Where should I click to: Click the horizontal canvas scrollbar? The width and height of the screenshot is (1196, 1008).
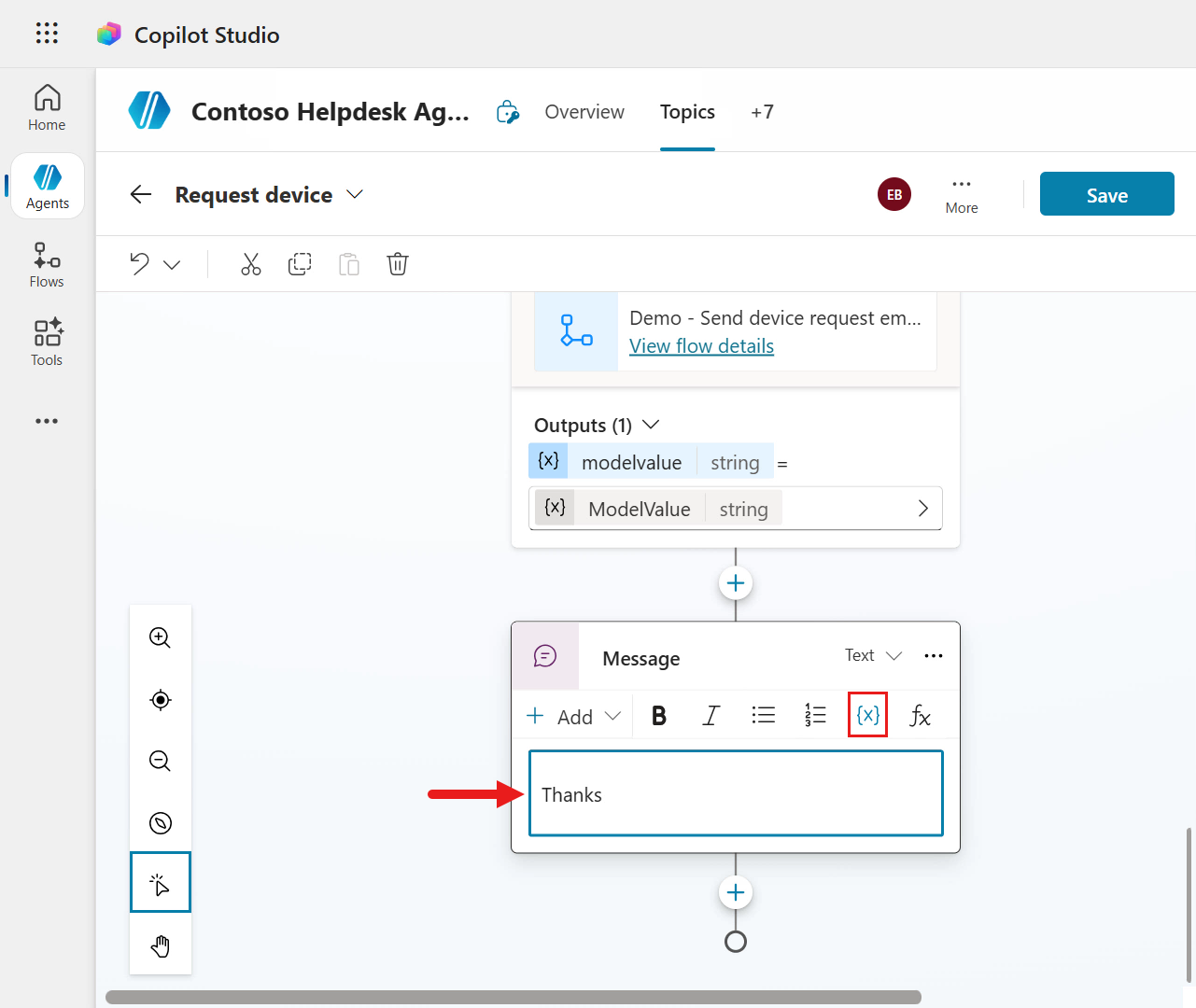click(x=514, y=997)
